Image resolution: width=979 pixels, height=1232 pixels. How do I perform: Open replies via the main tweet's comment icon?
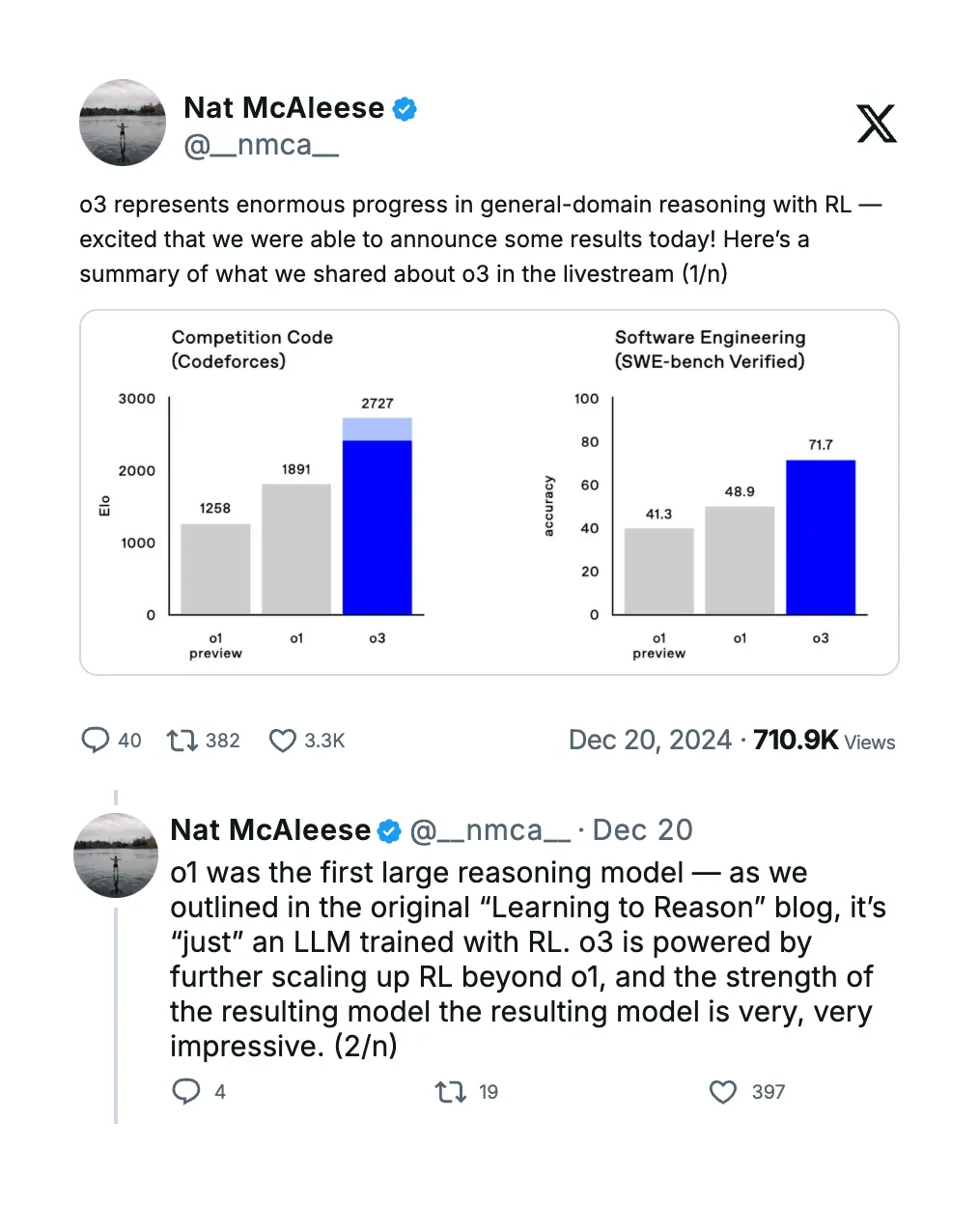click(95, 741)
